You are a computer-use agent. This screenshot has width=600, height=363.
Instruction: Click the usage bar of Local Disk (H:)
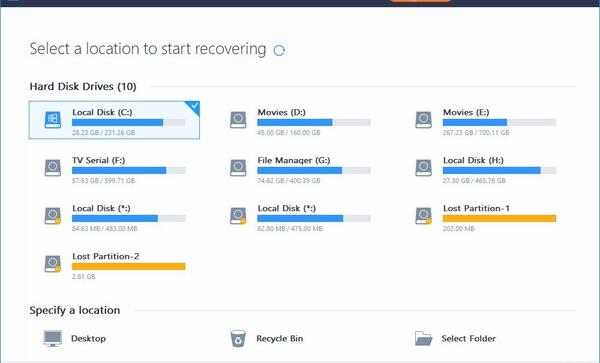click(499, 170)
